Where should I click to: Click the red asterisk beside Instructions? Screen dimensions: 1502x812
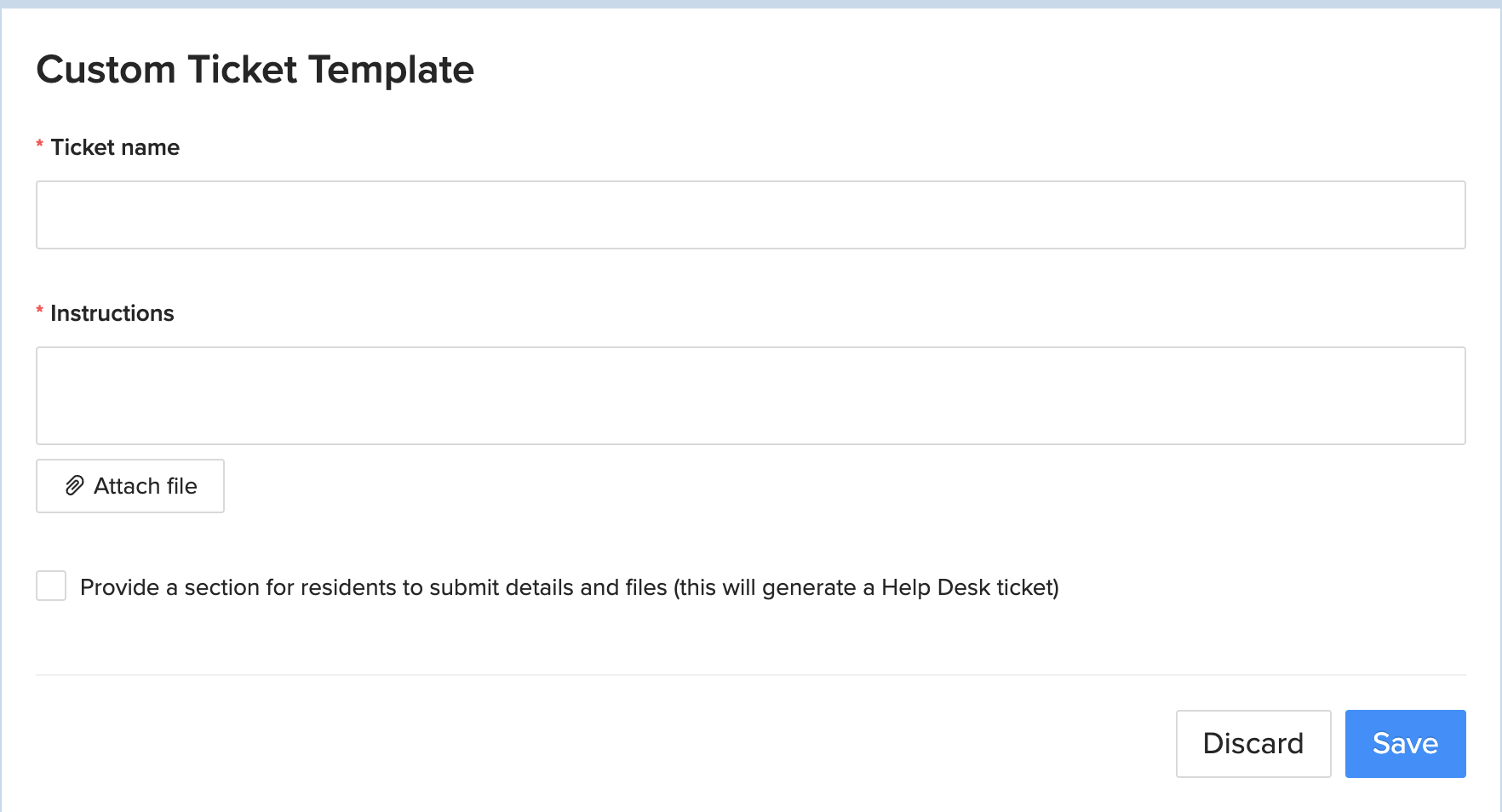40,312
